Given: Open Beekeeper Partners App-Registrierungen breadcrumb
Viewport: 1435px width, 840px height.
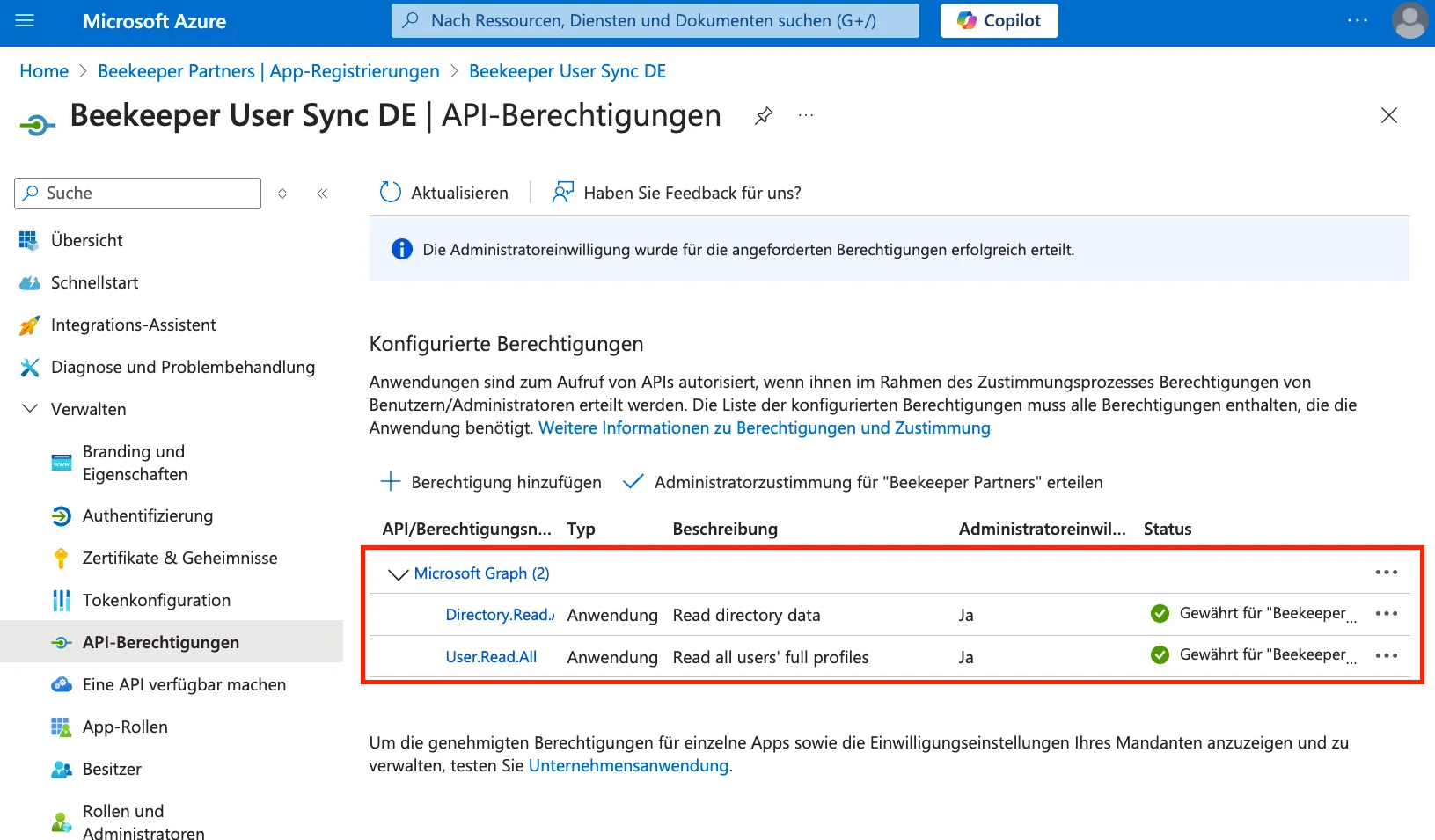Looking at the screenshot, I should click(x=268, y=71).
